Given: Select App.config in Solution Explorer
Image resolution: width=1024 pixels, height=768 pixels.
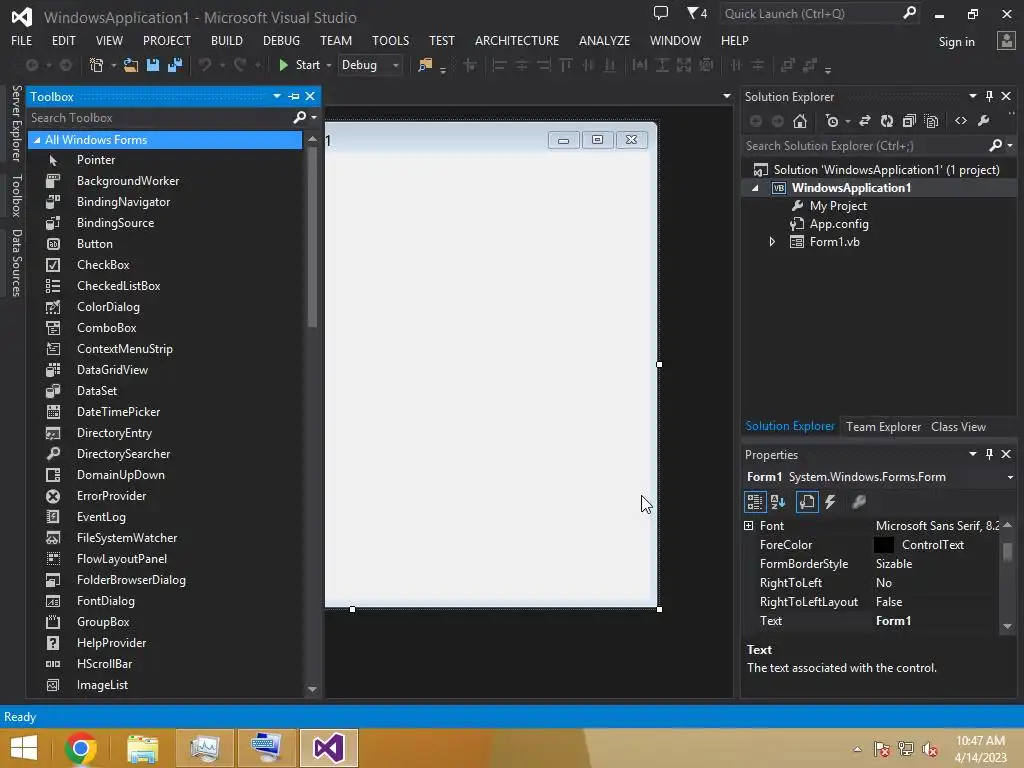Looking at the screenshot, I should (x=839, y=224).
